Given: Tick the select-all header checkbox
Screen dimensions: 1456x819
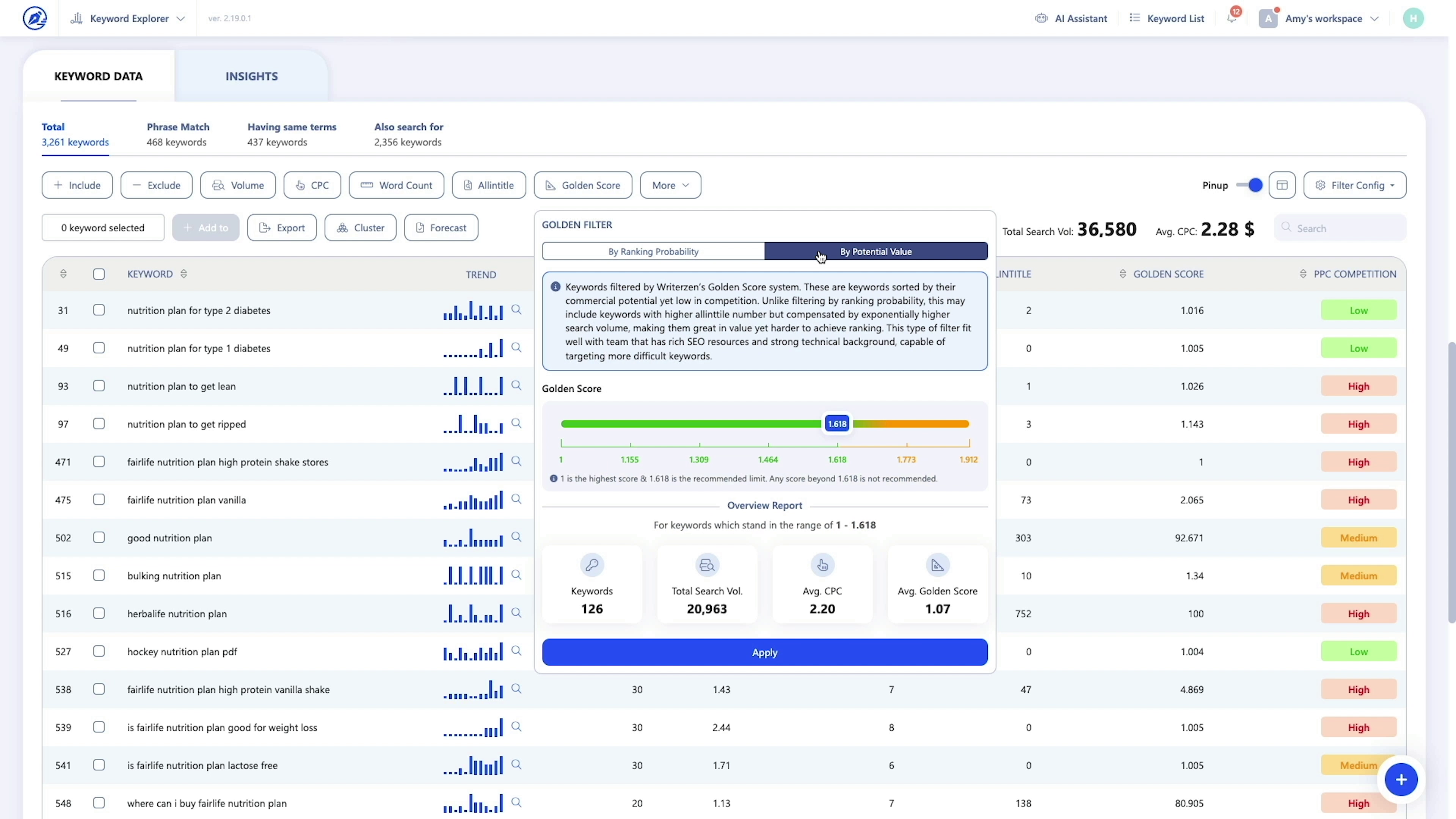Looking at the screenshot, I should (x=99, y=274).
